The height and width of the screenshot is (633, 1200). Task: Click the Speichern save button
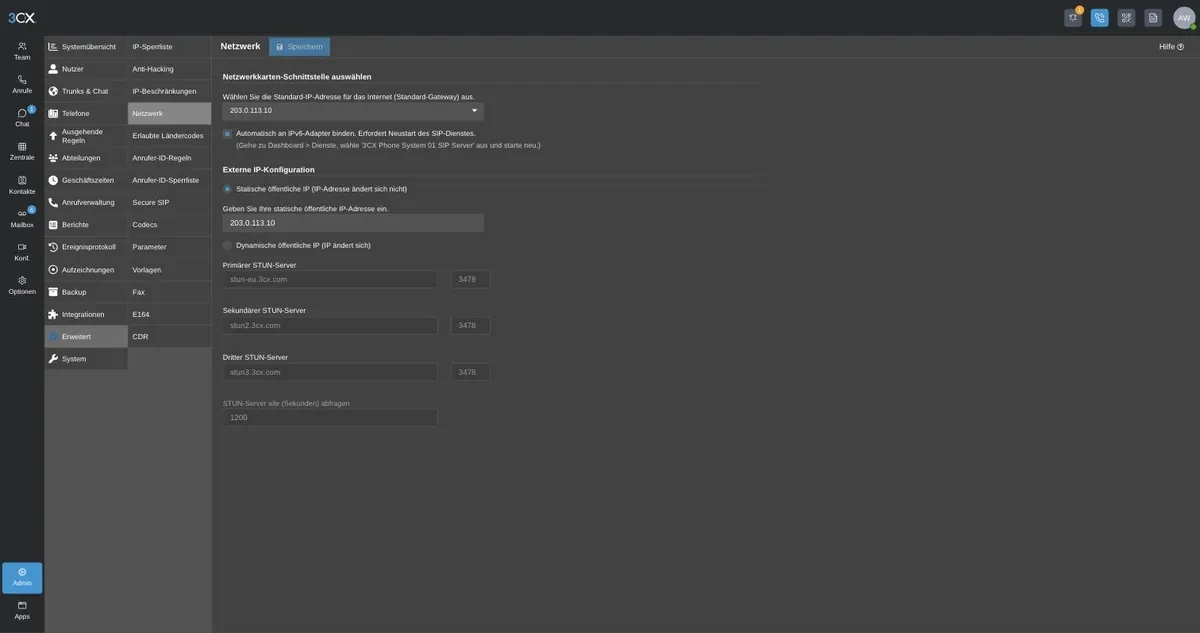coord(299,47)
